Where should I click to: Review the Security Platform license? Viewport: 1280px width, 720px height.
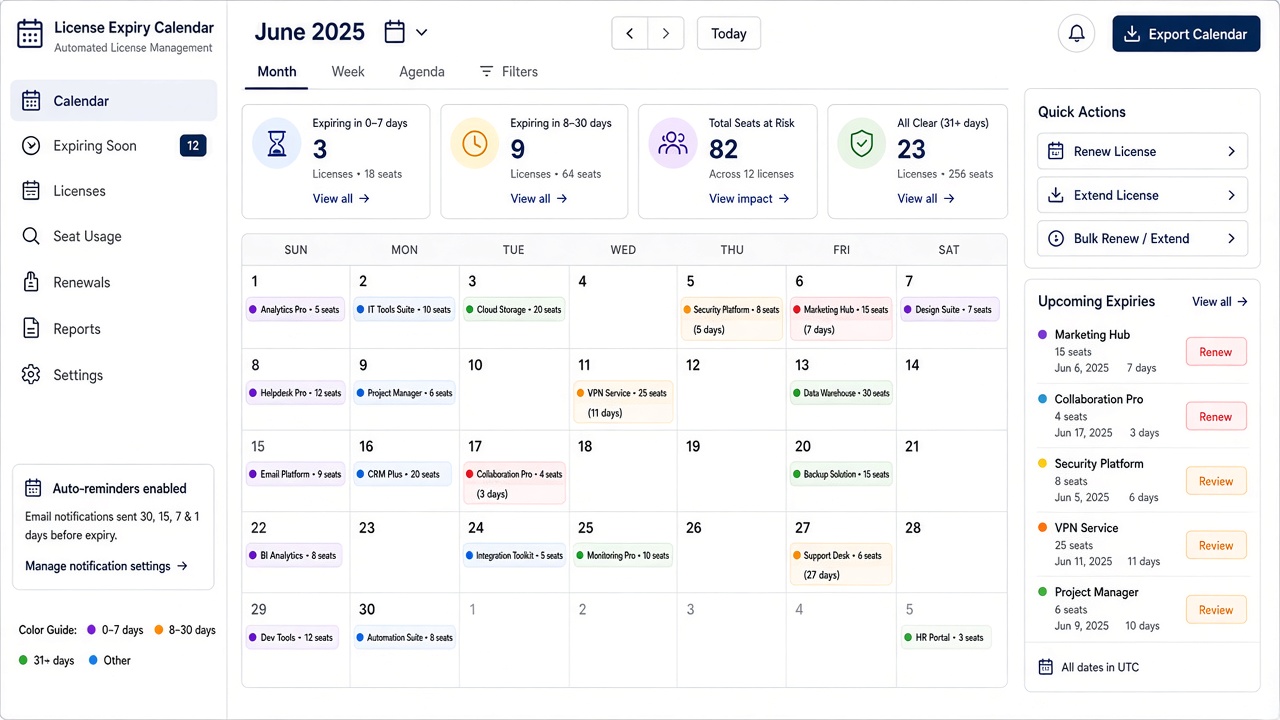pos(1216,481)
